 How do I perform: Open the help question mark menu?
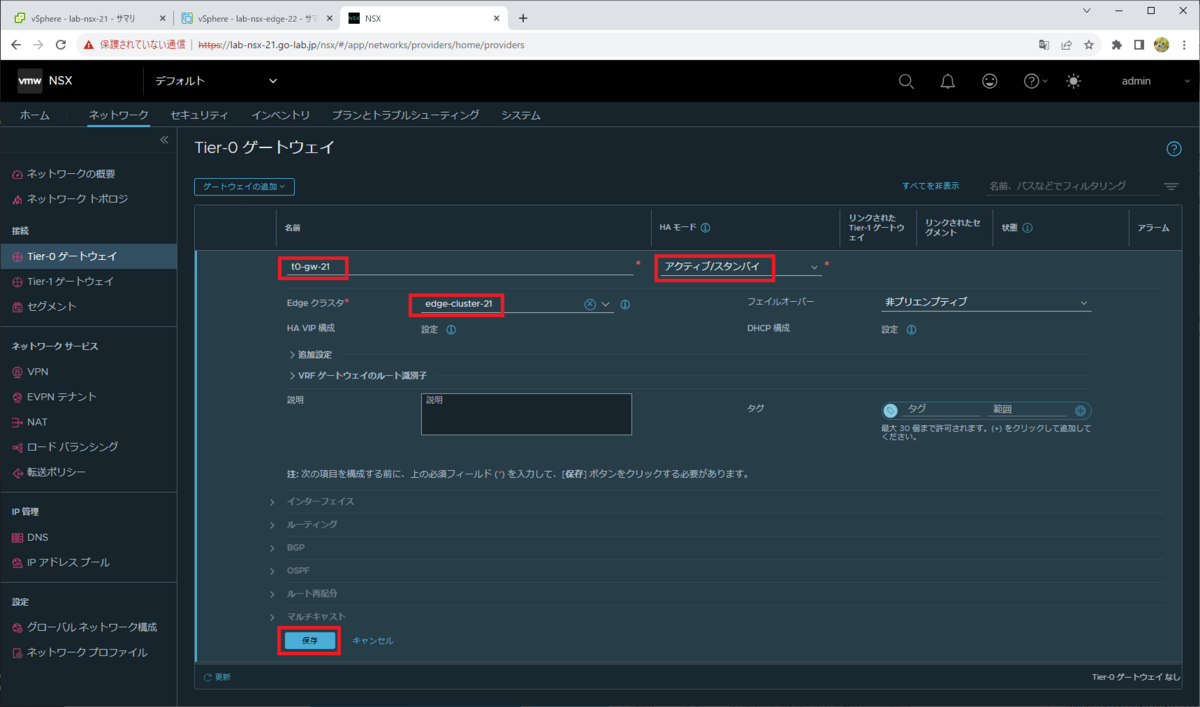coord(1035,81)
